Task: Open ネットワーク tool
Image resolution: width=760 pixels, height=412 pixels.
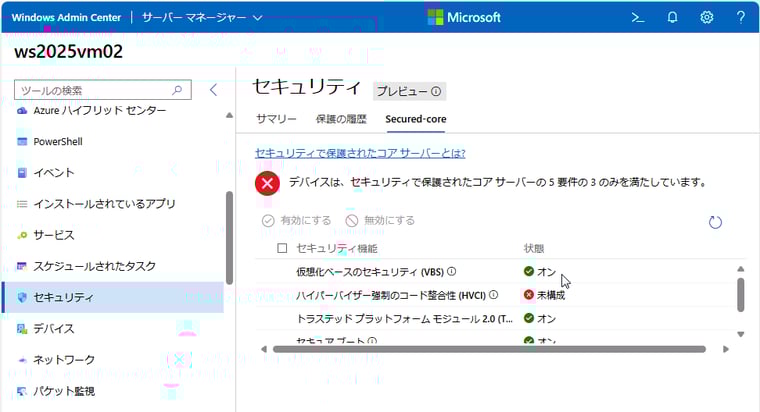Action: [x=63, y=360]
